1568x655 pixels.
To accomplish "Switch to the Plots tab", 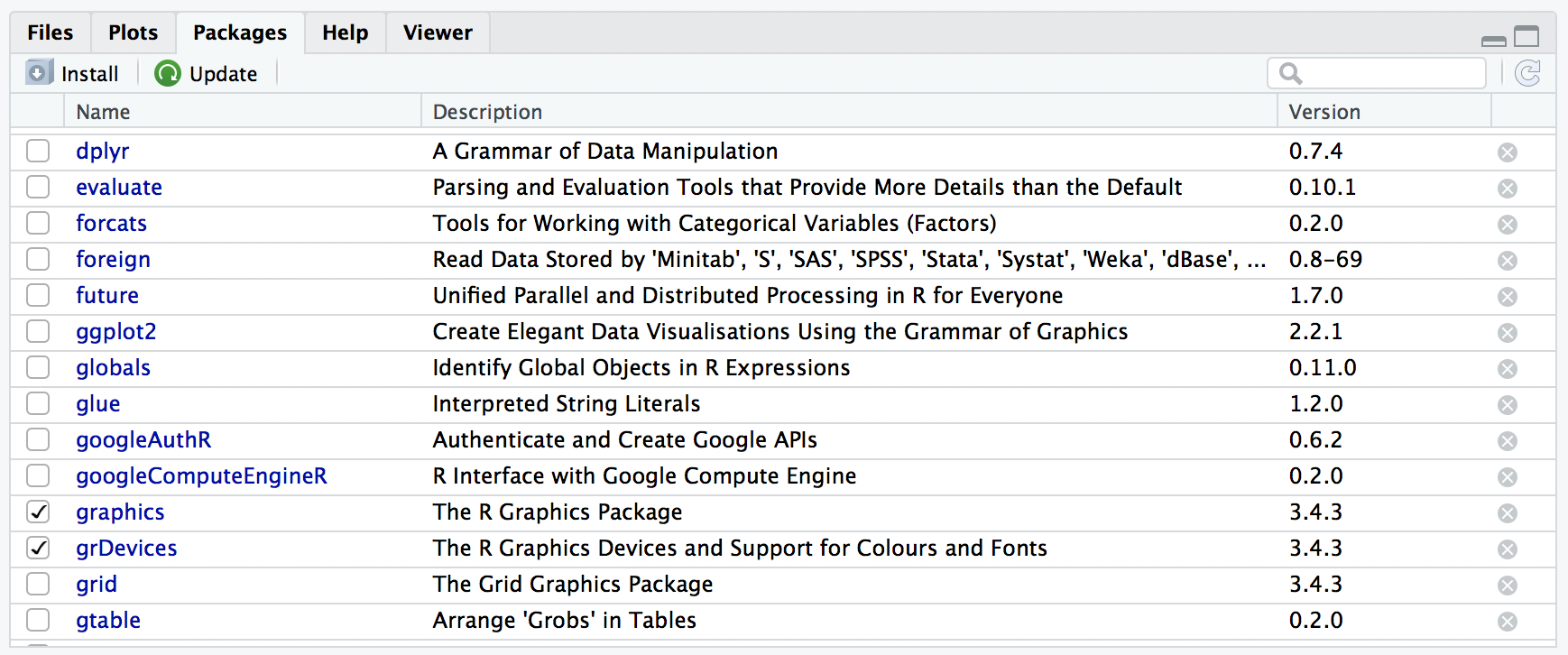I will pyautogui.click(x=133, y=32).
